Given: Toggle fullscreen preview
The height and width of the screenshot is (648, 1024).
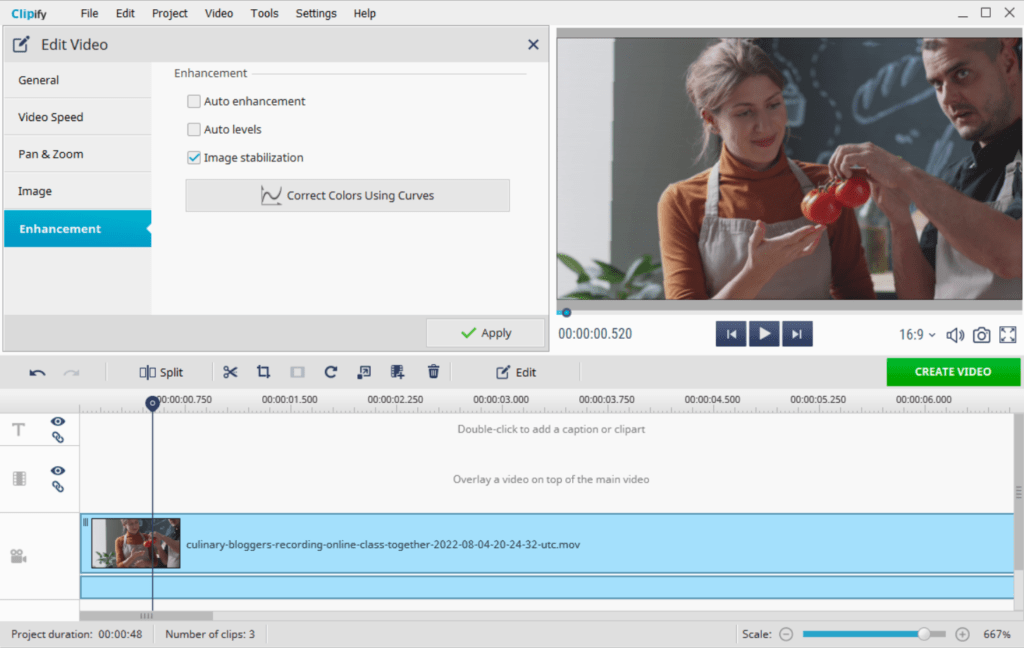Looking at the screenshot, I should tap(1008, 334).
